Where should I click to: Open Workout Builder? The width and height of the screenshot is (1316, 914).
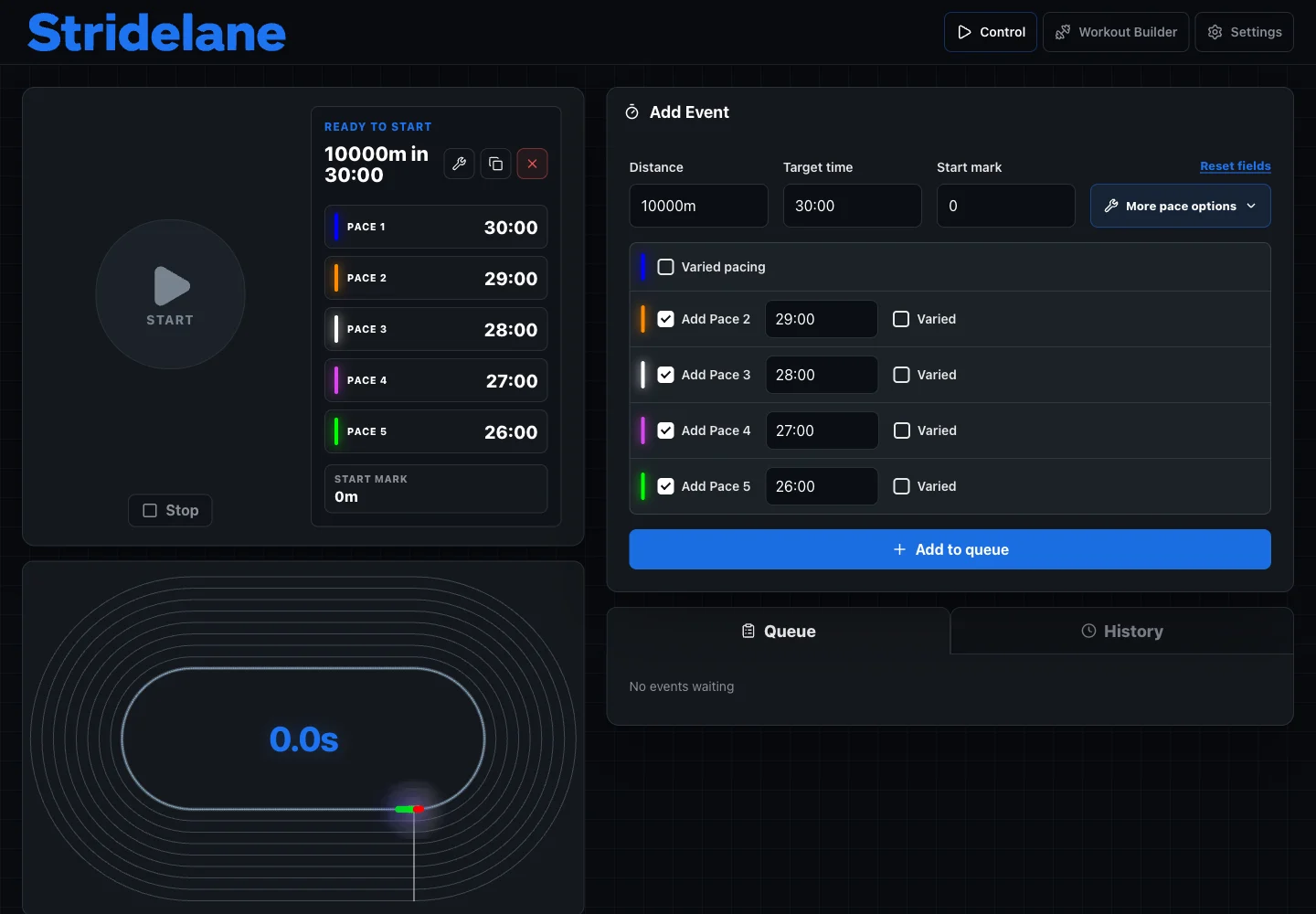coord(1116,32)
